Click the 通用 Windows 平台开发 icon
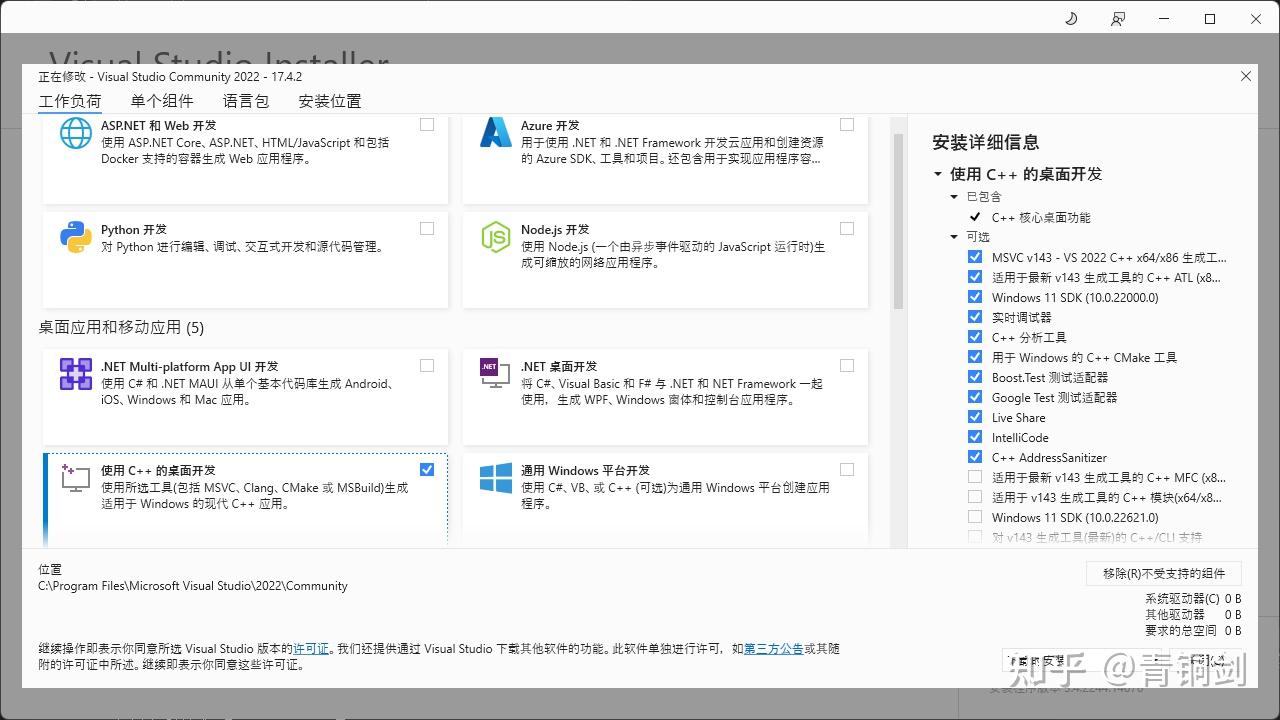Screen dimensions: 1280x720 click(x=495, y=479)
